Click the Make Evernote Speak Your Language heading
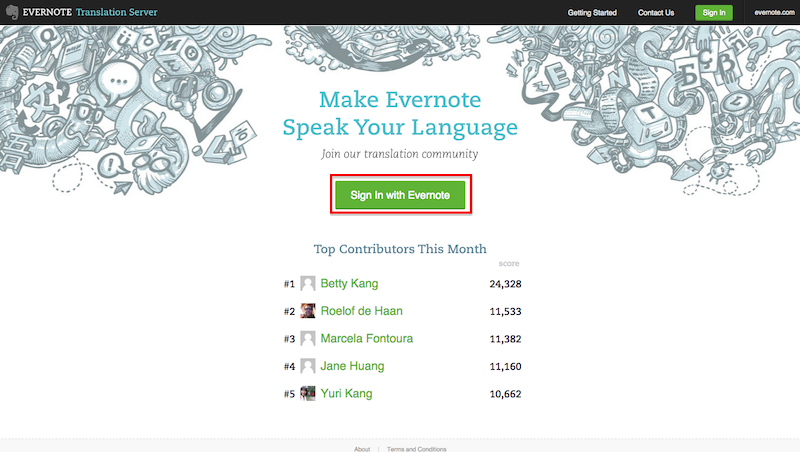The image size is (800, 452). point(400,114)
